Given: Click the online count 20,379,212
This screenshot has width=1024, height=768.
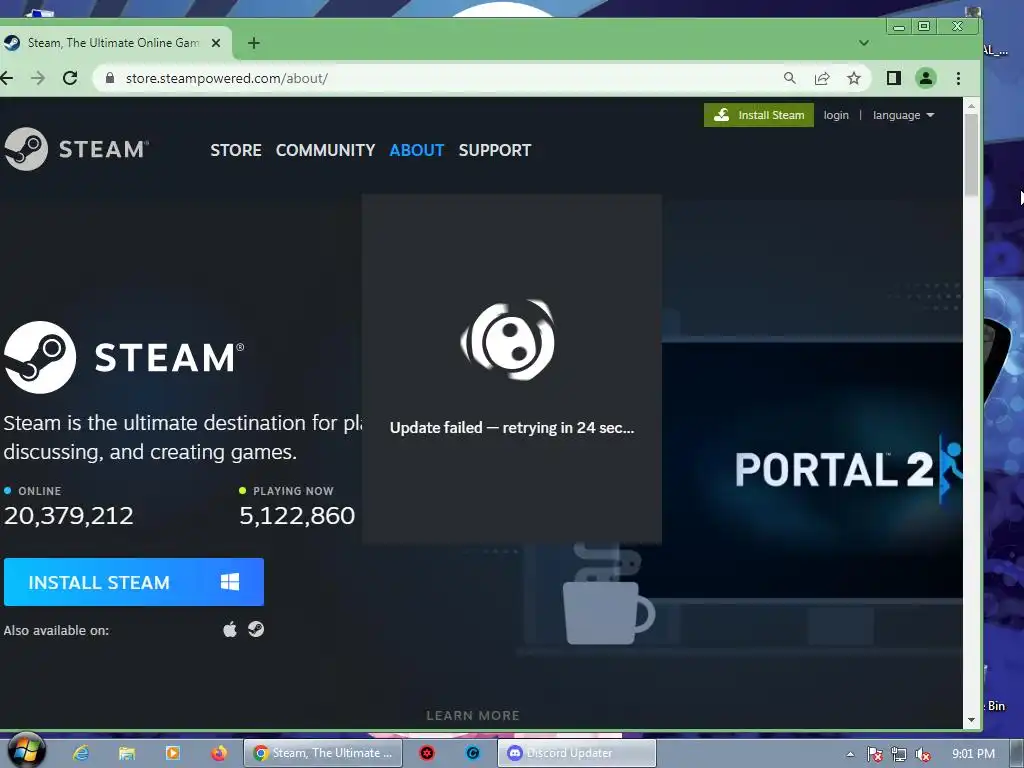Looking at the screenshot, I should pos(69,515).
